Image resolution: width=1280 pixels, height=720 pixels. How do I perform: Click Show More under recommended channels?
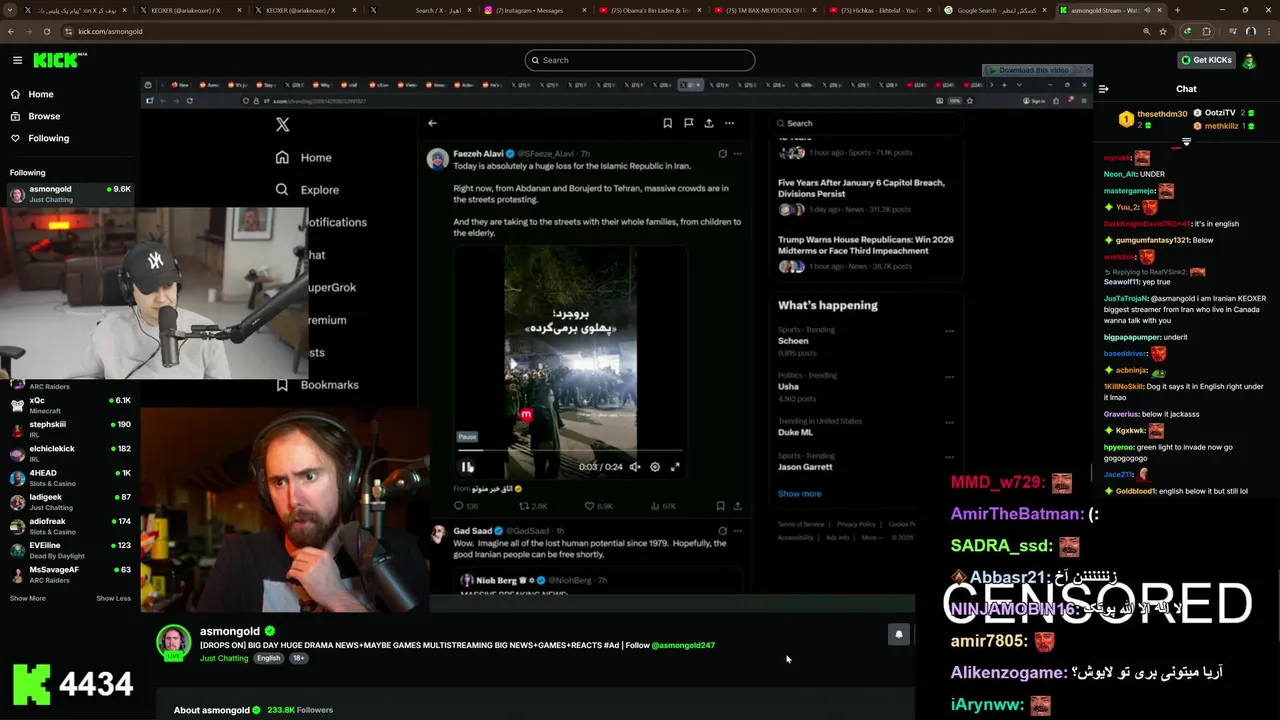tap(28, 598)
